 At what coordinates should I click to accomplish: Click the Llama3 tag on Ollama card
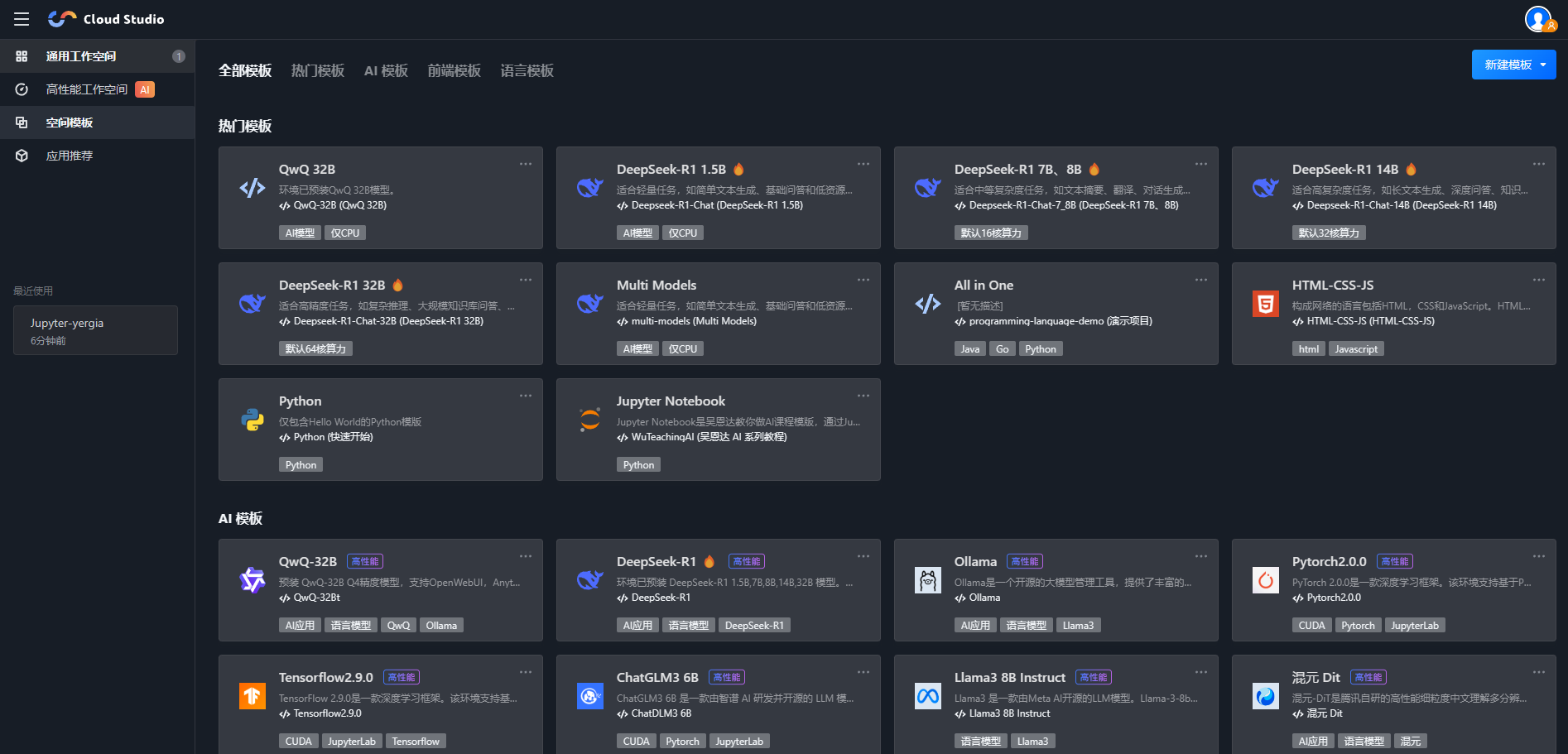[x=1078, y=626]
